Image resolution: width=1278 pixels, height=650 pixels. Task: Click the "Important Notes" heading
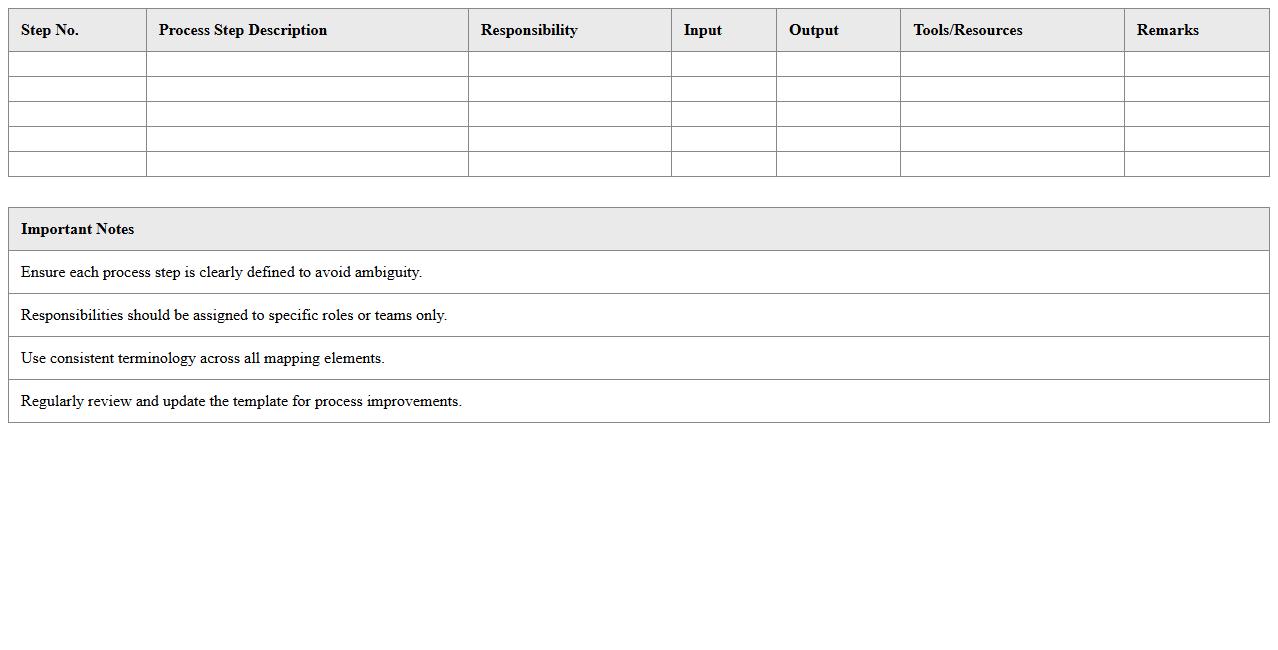coord(78,229)
